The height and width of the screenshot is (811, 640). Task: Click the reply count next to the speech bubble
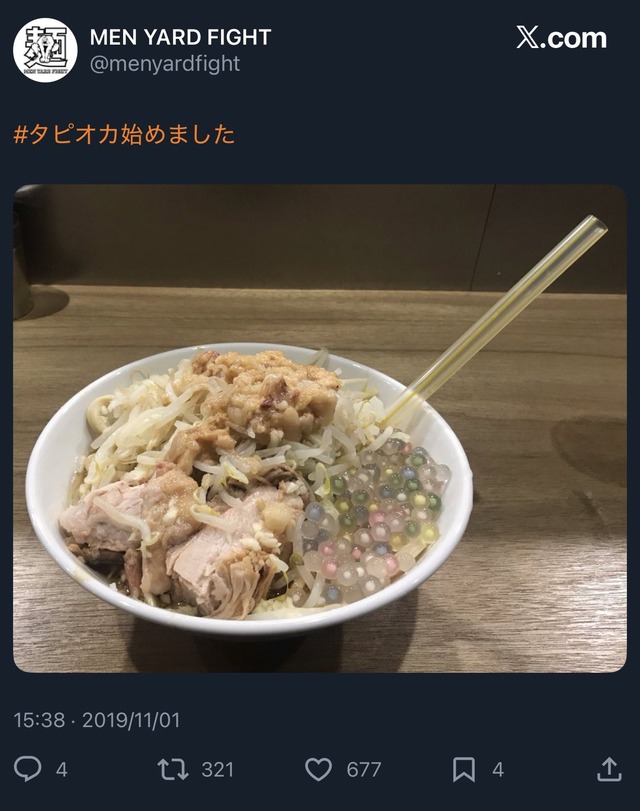click(x=62, y=770)
